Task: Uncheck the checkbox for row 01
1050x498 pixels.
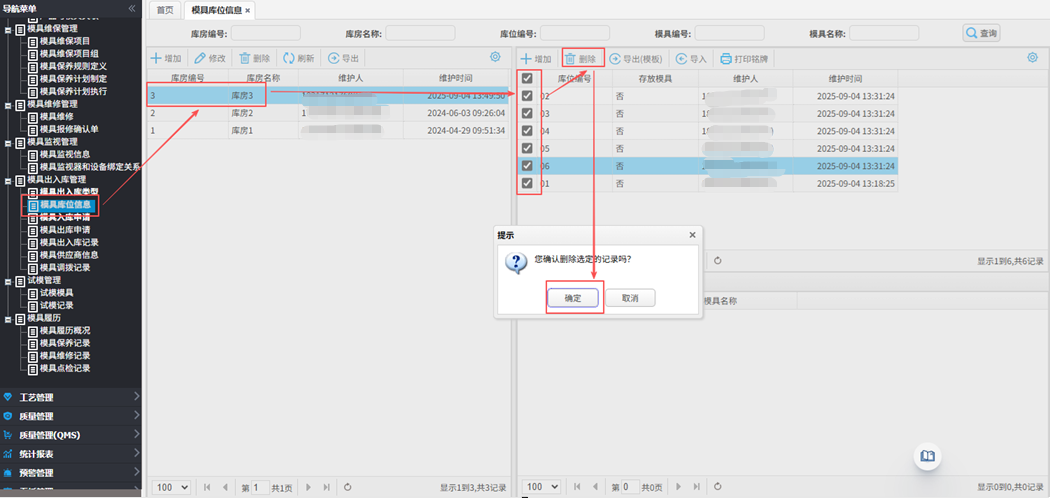Action: tap(527, 184)
